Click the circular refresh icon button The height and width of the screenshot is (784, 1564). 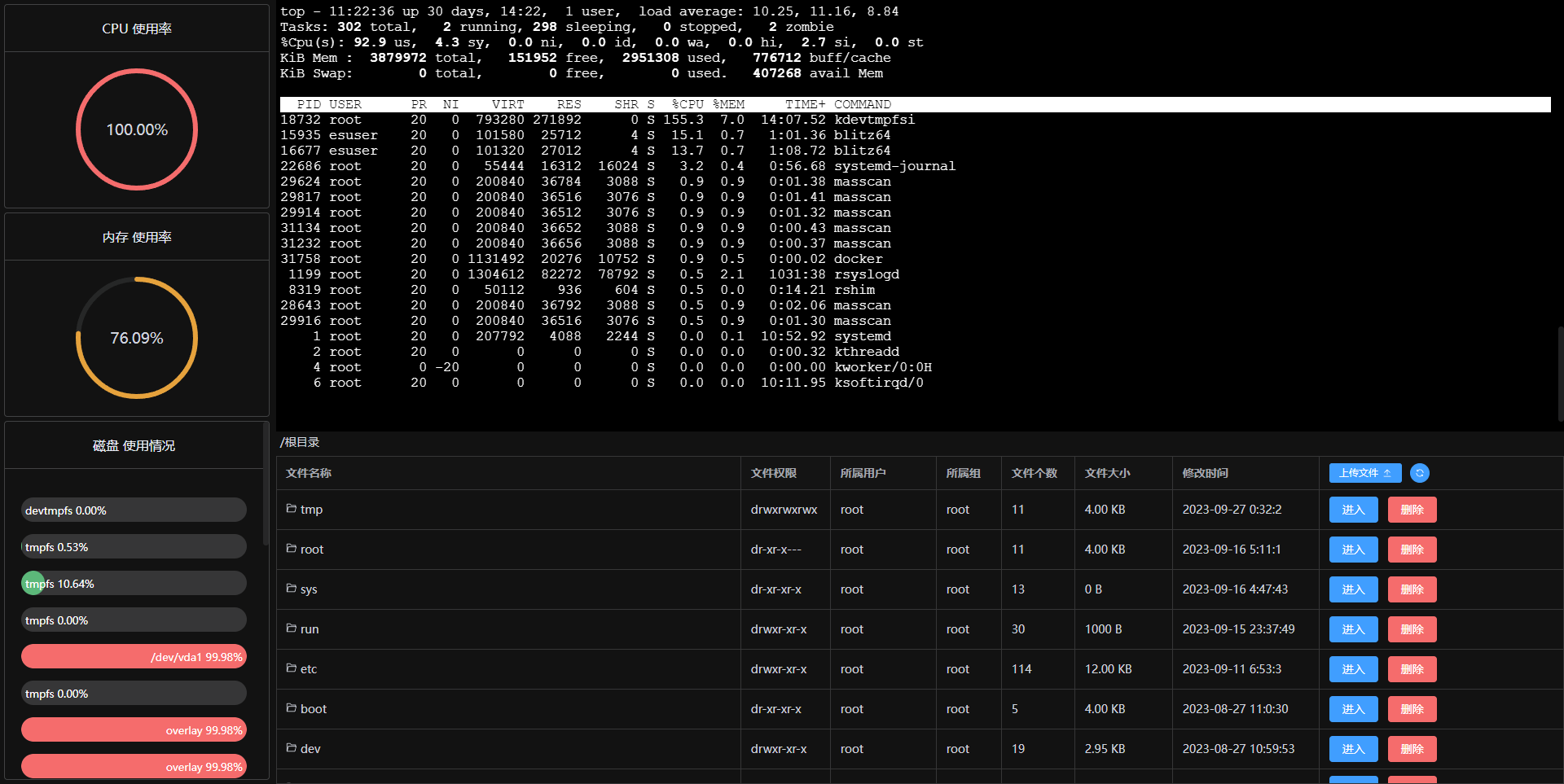(x=1419, y=473)
